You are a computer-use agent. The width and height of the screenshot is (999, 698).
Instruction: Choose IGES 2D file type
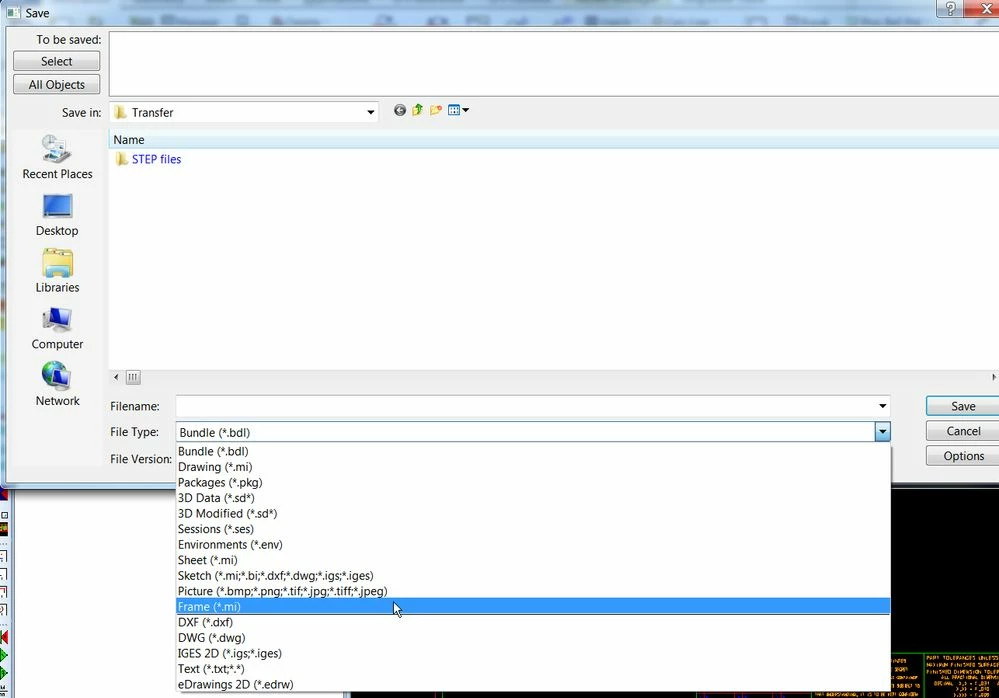[533, 653]
